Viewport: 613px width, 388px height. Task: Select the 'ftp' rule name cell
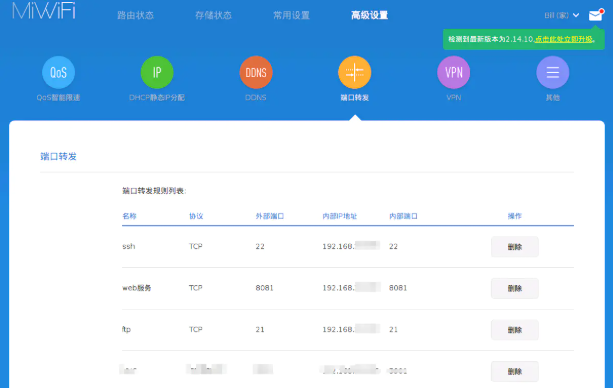(x=126, y=329)
